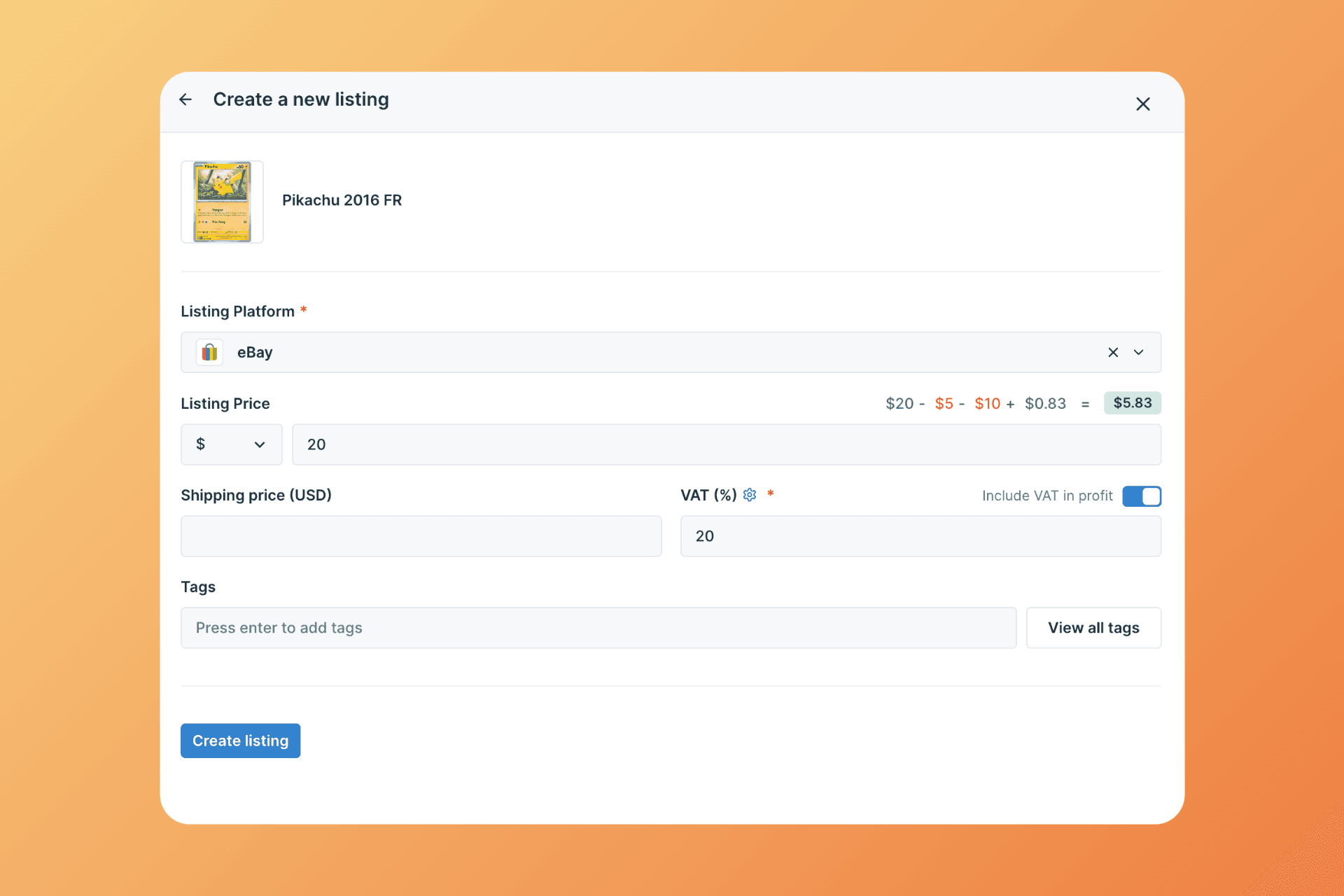Image resolution: width=1344 pixels, height=896 pixels.
Task: Clear the eBay platform selection
Action: 1112,352
